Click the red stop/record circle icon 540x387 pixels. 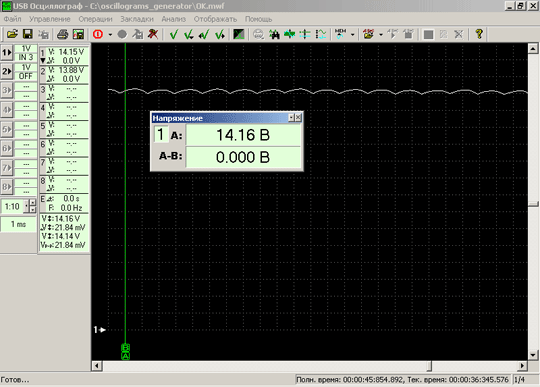tap(98, 34)
